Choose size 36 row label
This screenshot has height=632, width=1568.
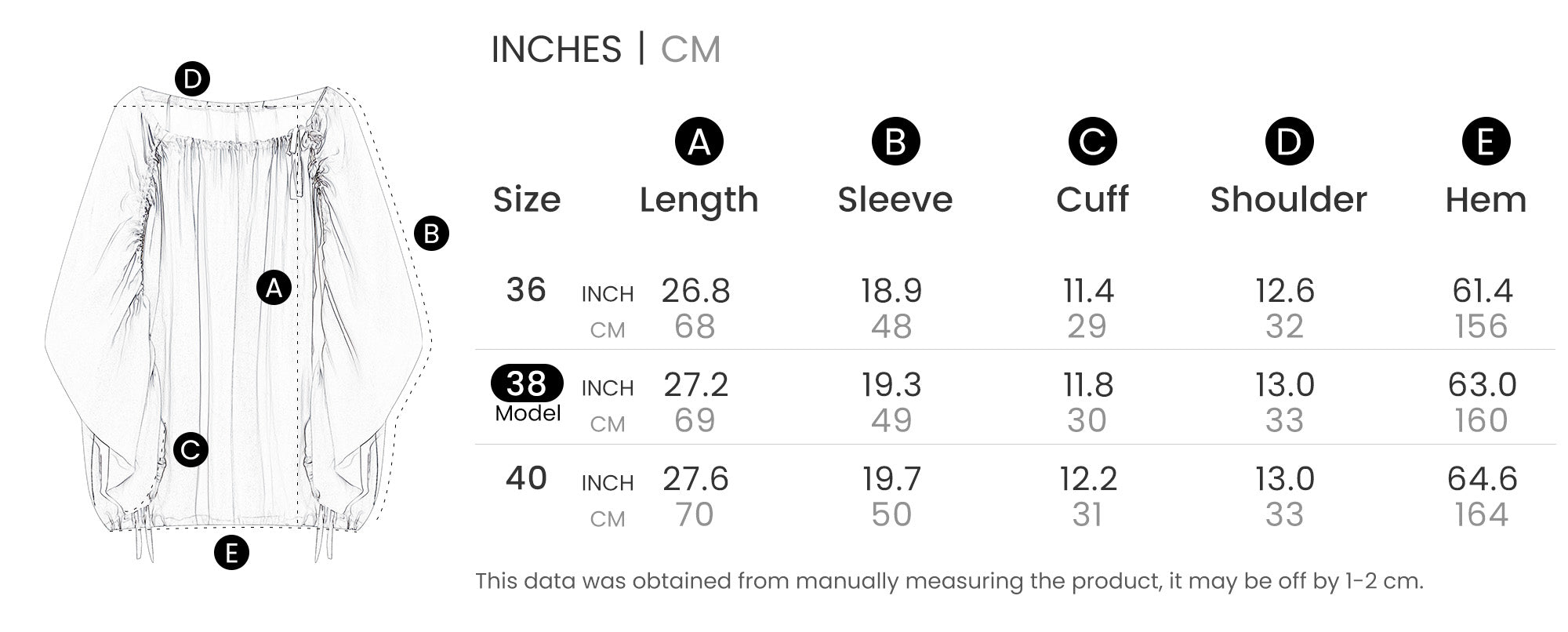pos(526,290)
